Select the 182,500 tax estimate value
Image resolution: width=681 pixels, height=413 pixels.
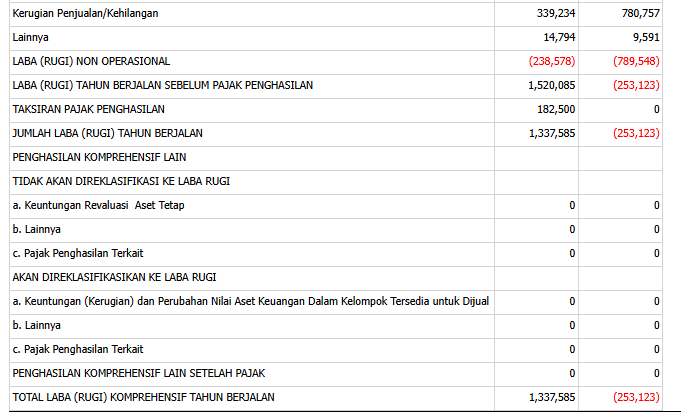[x=555, y=109]
